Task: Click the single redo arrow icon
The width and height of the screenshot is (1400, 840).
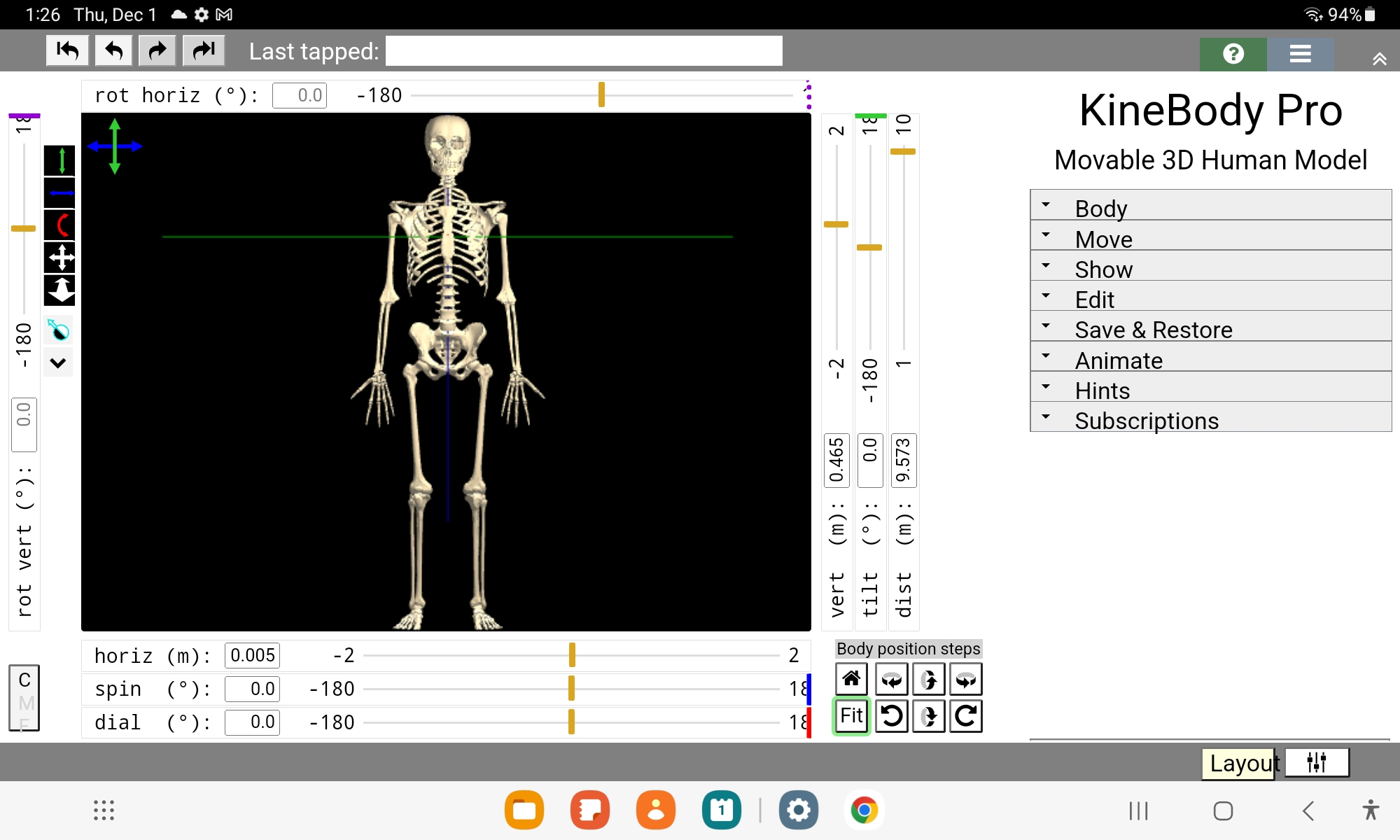Action: coord(157,50)
